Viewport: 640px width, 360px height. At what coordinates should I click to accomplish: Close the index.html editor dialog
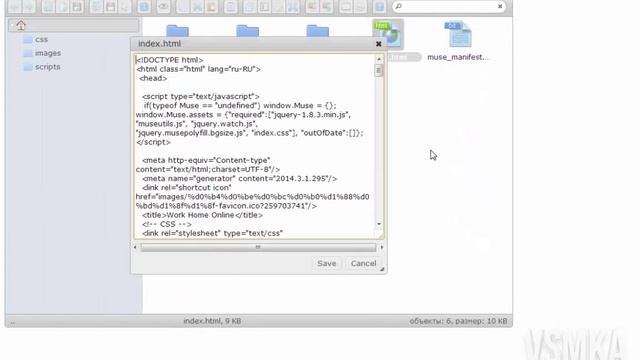(x=378, y=44)
